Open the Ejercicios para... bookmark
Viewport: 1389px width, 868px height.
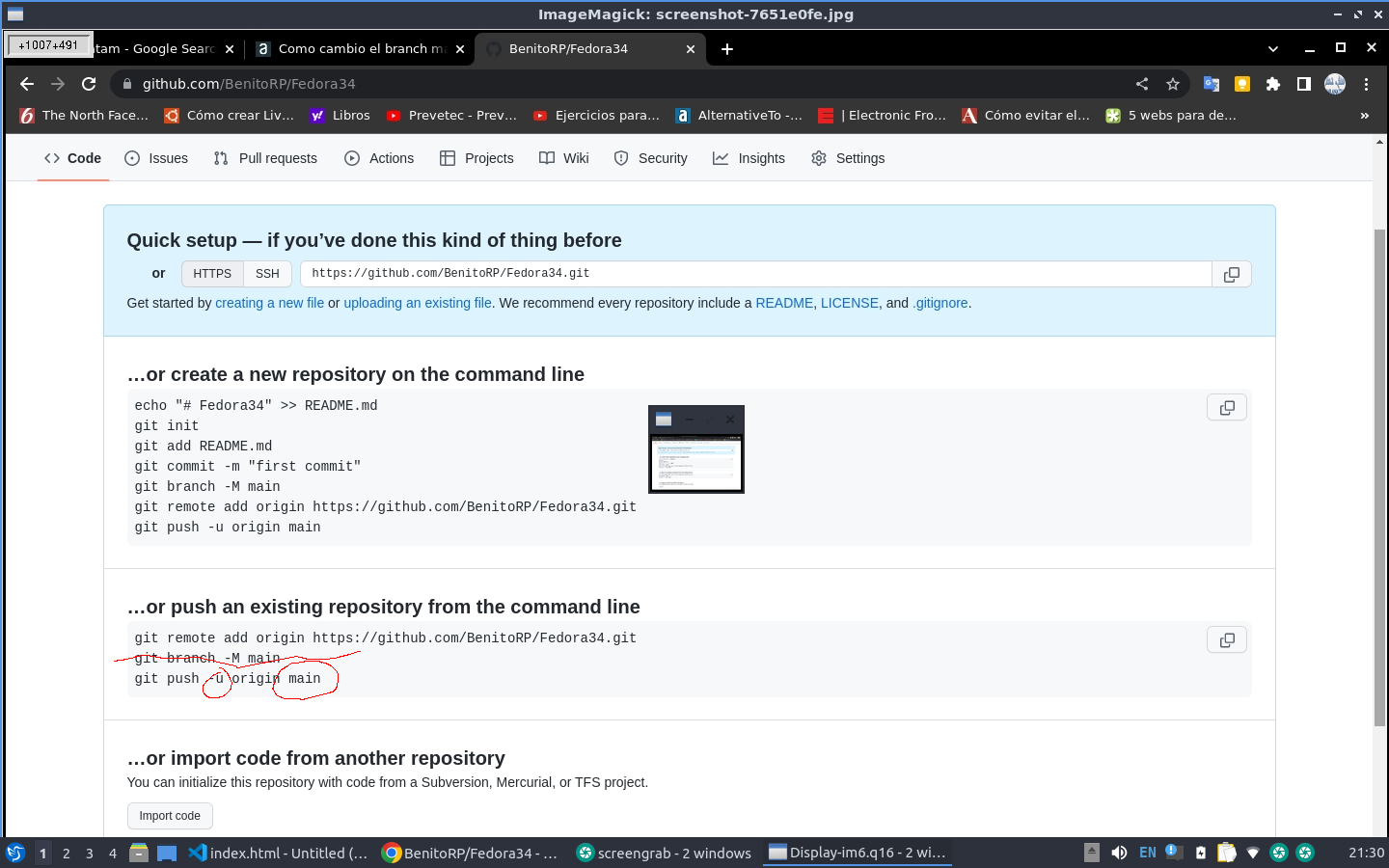click(x=596, y=116)
